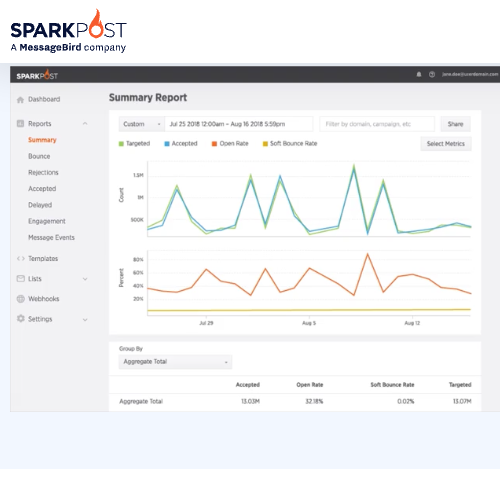
Task: Open the help question mark icon
Action: click(432, 74)
